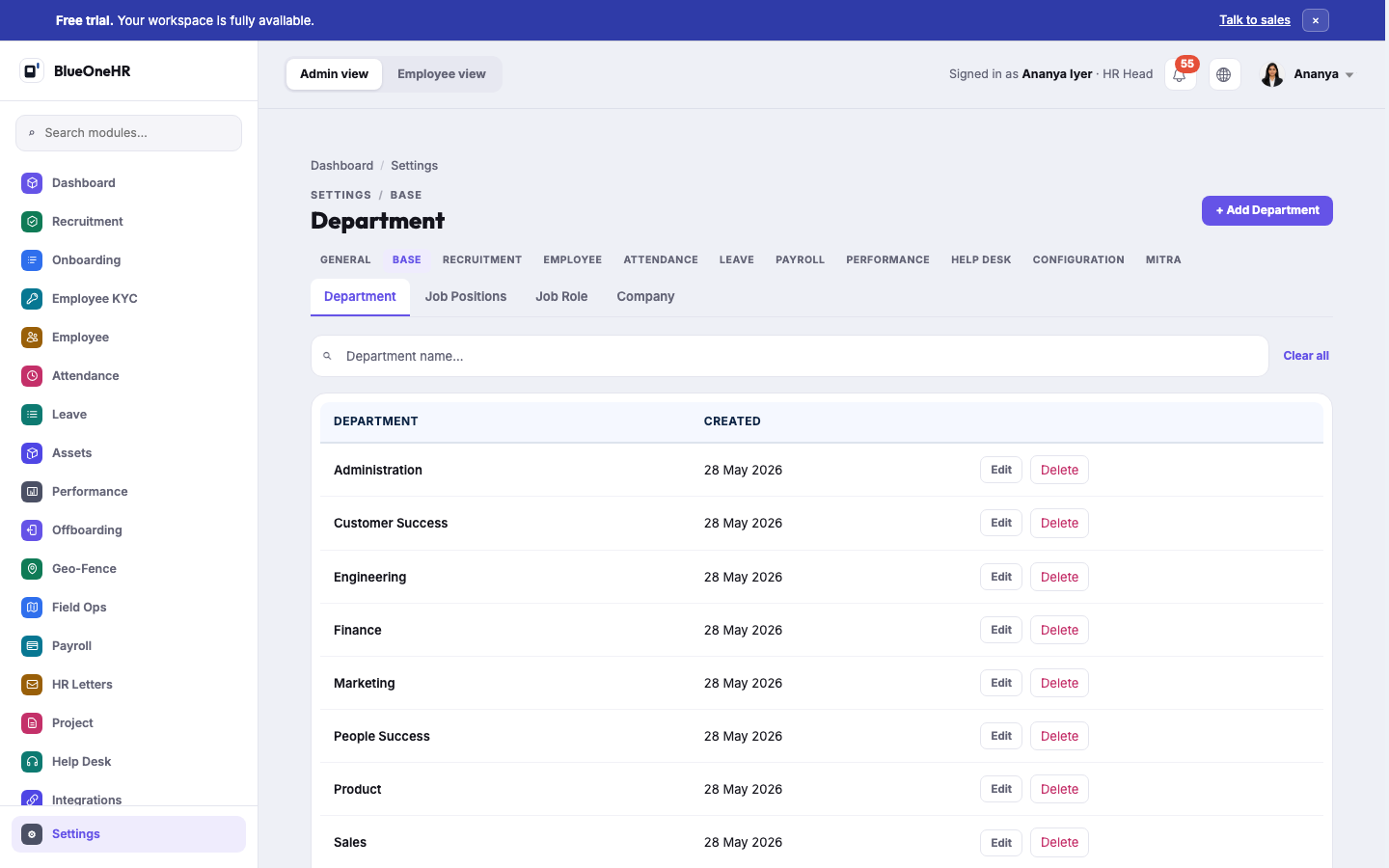Open the Company tab
Viewport: 1389px width, 868px height.
(645, 297)
